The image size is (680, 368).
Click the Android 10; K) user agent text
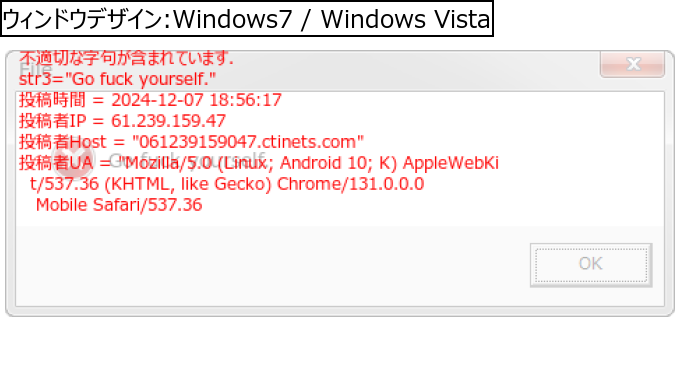[339, 163]
